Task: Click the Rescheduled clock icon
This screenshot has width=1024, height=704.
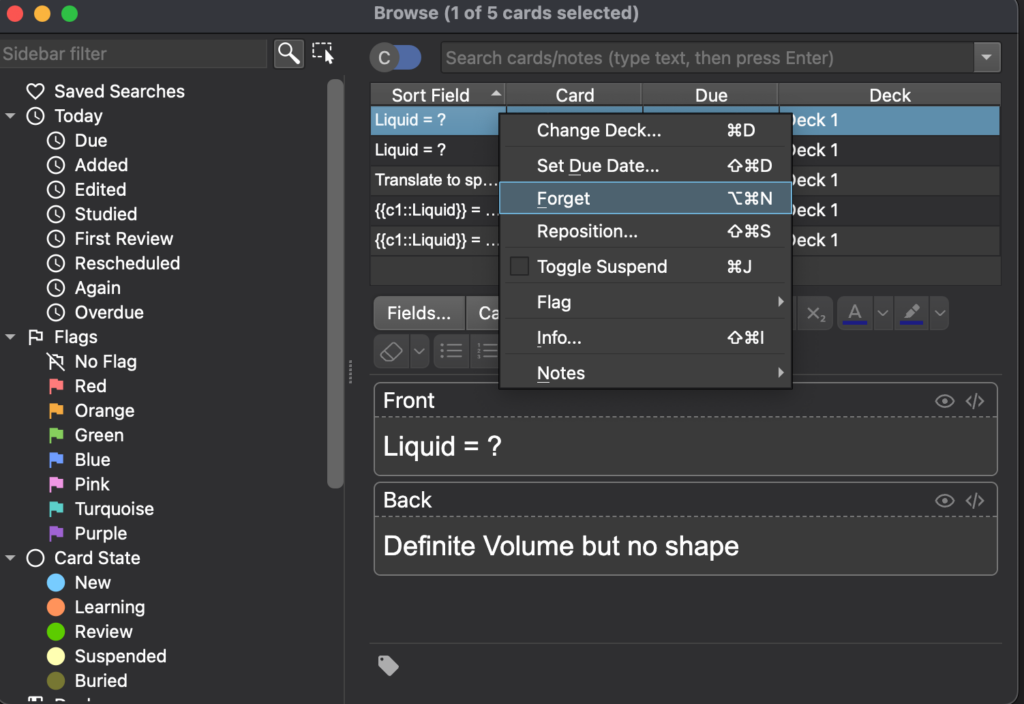Action: (56, 263)
